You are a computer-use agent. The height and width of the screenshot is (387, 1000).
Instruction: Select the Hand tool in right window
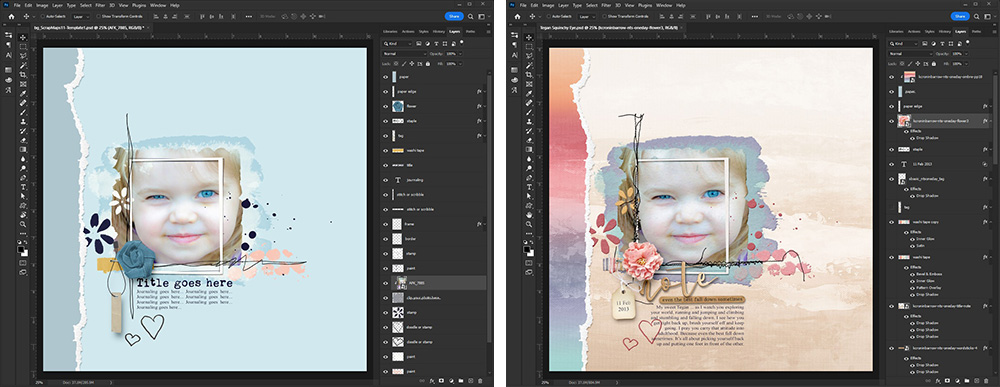click(x=529, y=215)
